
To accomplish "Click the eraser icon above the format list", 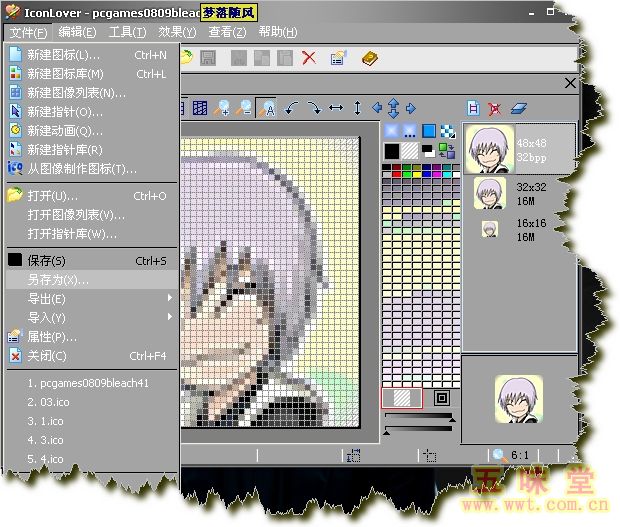I will [518, 108].
